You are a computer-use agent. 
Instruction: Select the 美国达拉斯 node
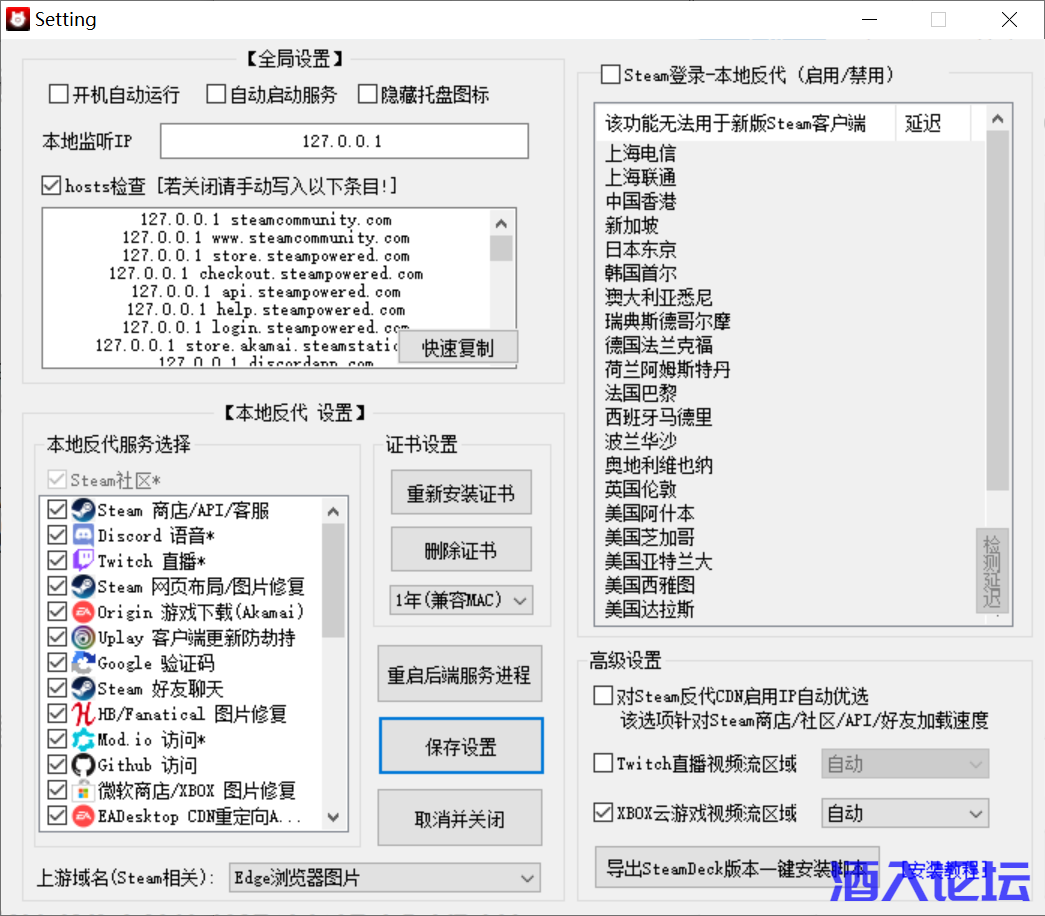649,609
